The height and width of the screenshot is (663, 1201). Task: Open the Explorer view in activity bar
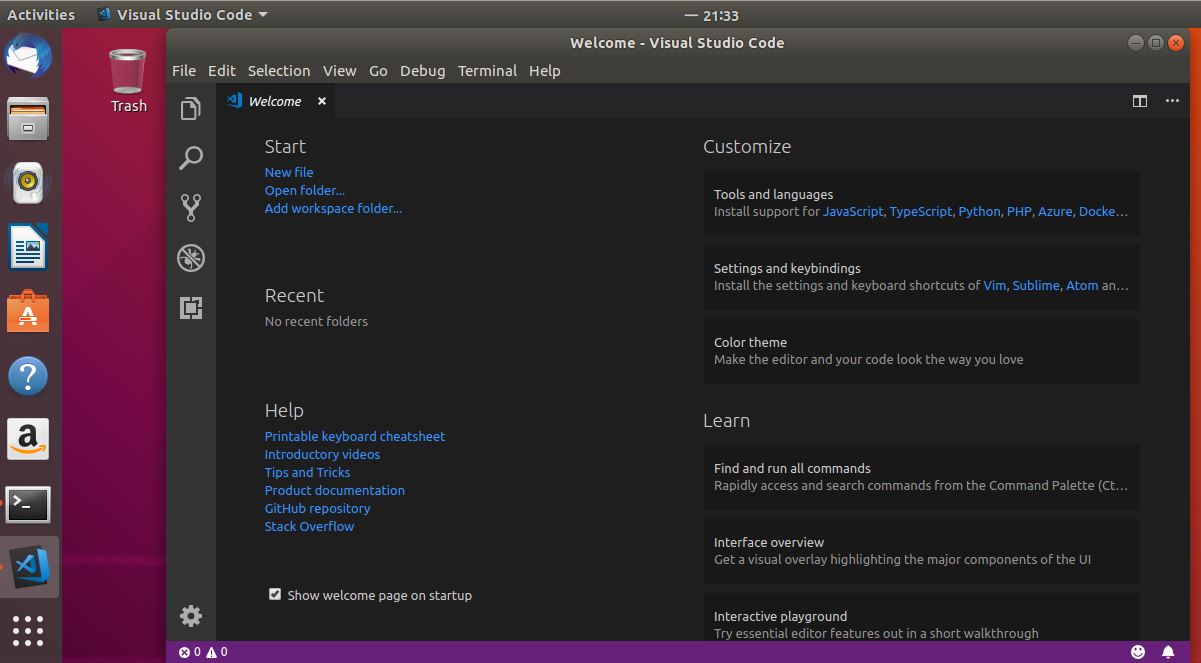pos(190,109)
